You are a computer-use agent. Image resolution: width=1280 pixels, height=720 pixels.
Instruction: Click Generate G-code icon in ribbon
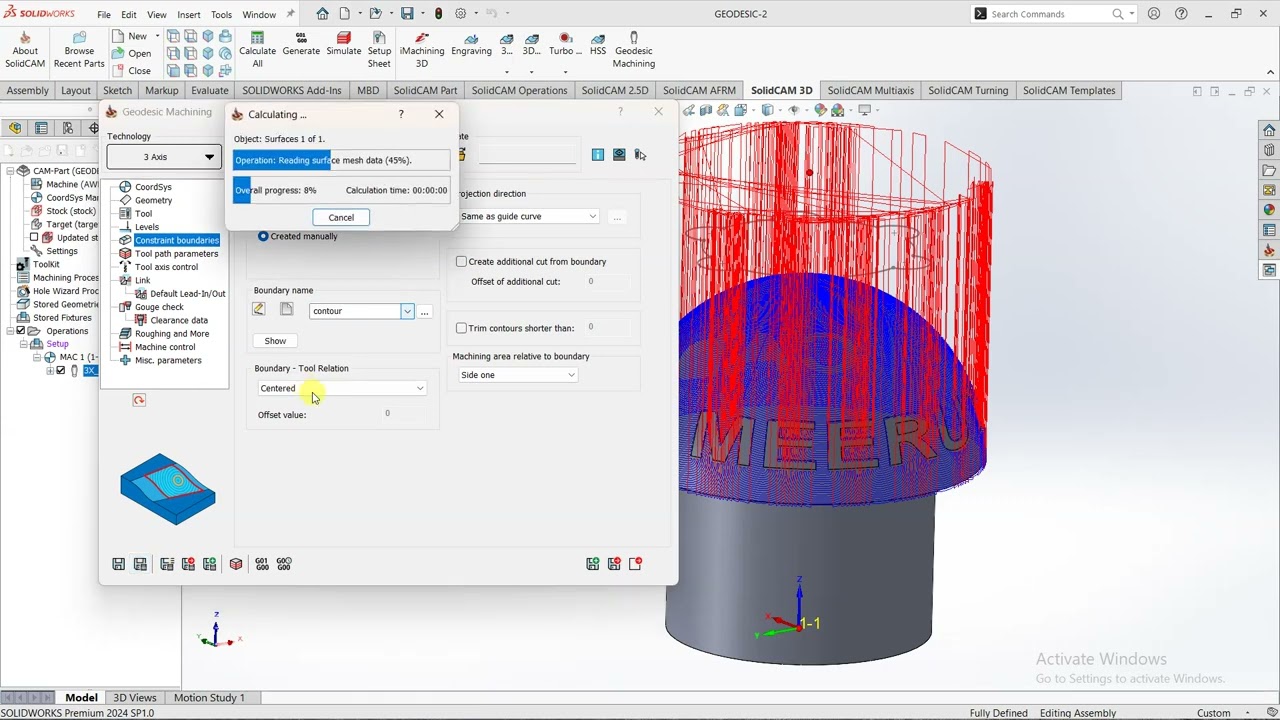pyautogui.click(x=301, y=38)
